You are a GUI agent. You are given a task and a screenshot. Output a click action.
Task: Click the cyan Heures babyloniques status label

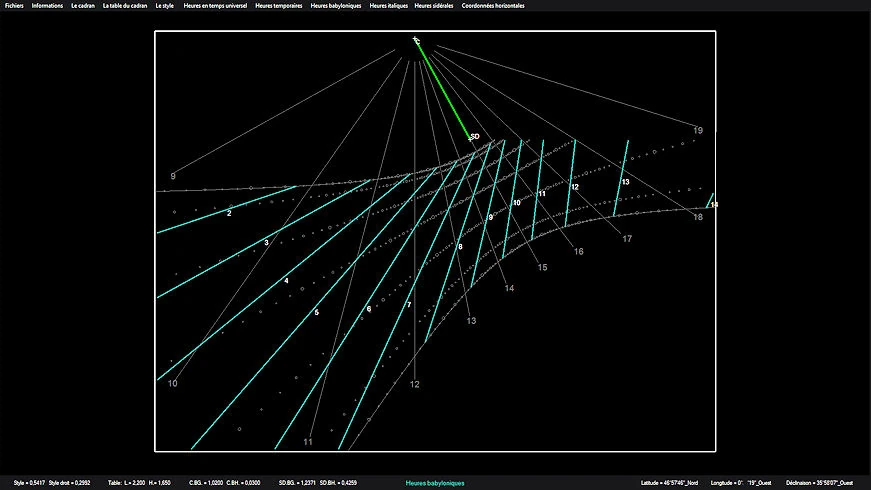435,483
